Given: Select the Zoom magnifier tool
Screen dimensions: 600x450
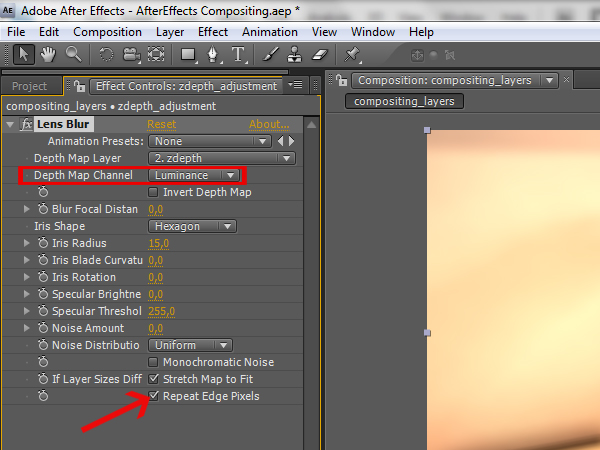Looking at the screenshot, I should [74, 54].
